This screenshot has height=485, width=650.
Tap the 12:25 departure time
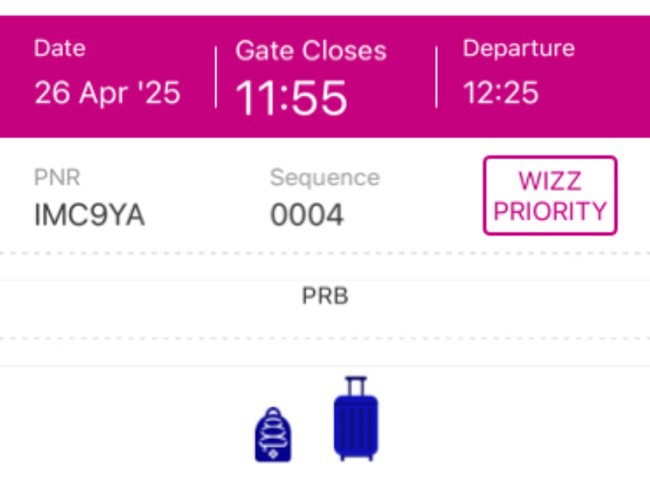(x=501, y=93)
